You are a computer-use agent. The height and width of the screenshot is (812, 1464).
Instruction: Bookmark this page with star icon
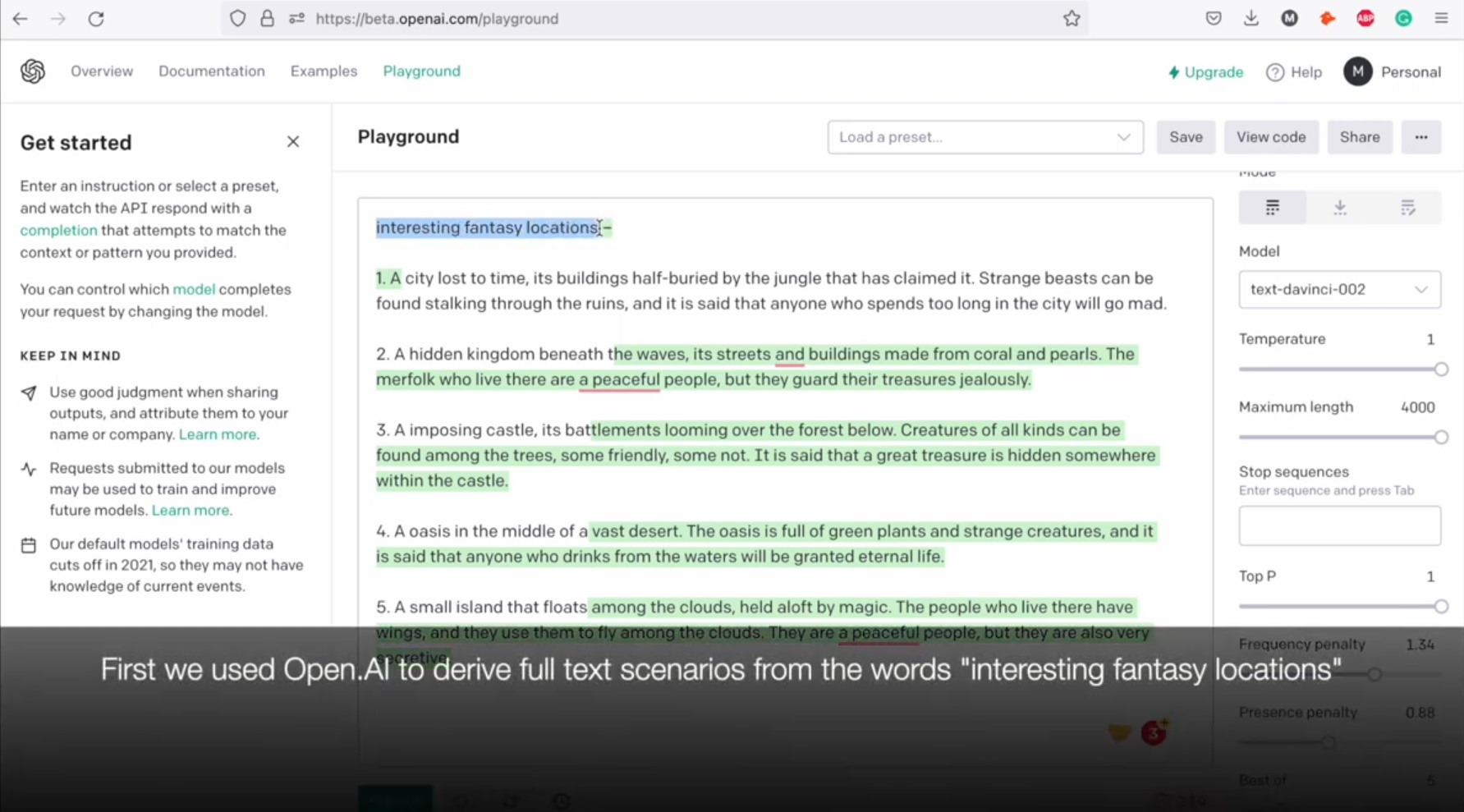1072,18
